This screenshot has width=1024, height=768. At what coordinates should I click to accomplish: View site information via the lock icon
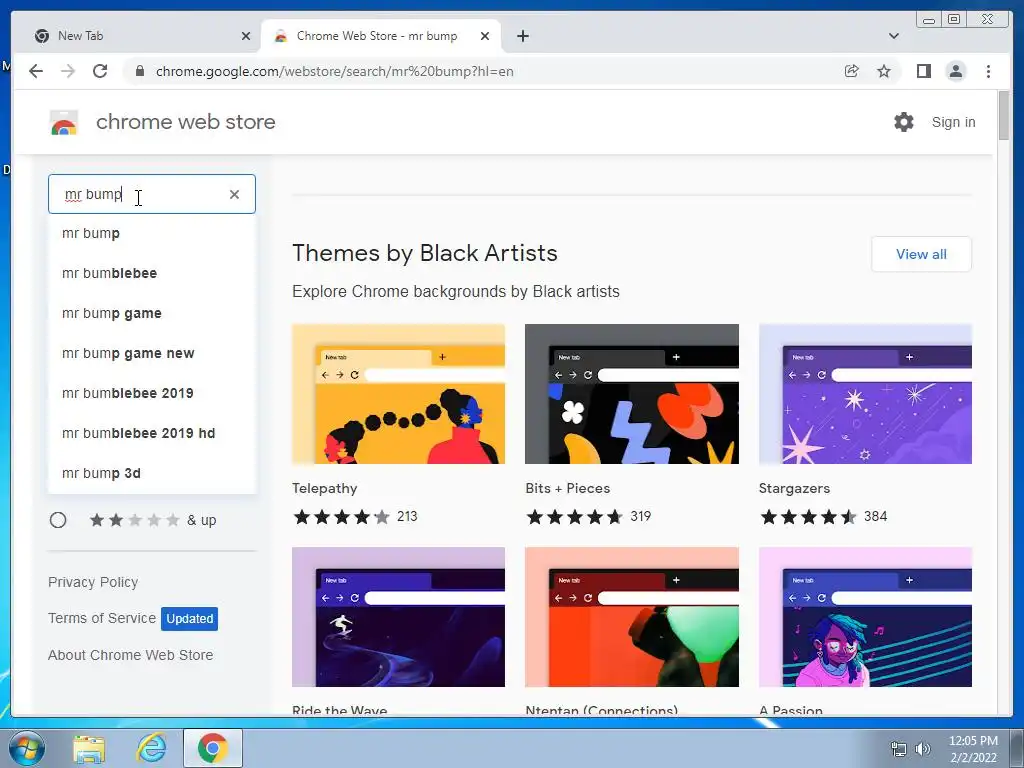(x=139, y=71)
